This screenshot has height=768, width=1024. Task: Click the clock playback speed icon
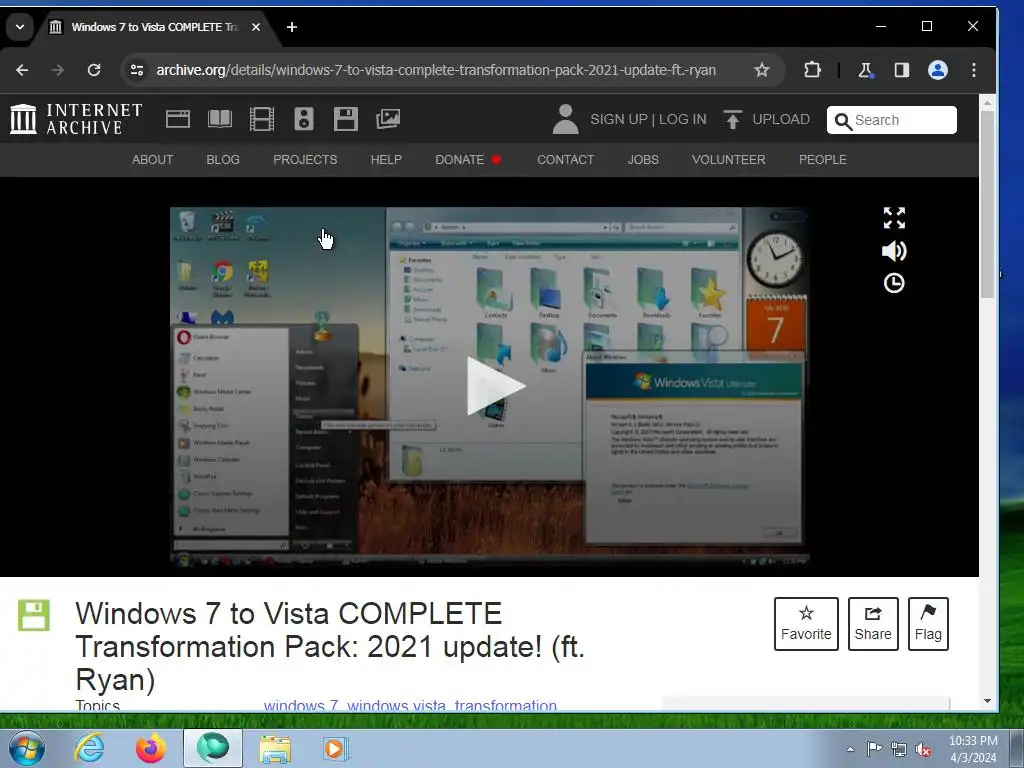pos(894,283)
